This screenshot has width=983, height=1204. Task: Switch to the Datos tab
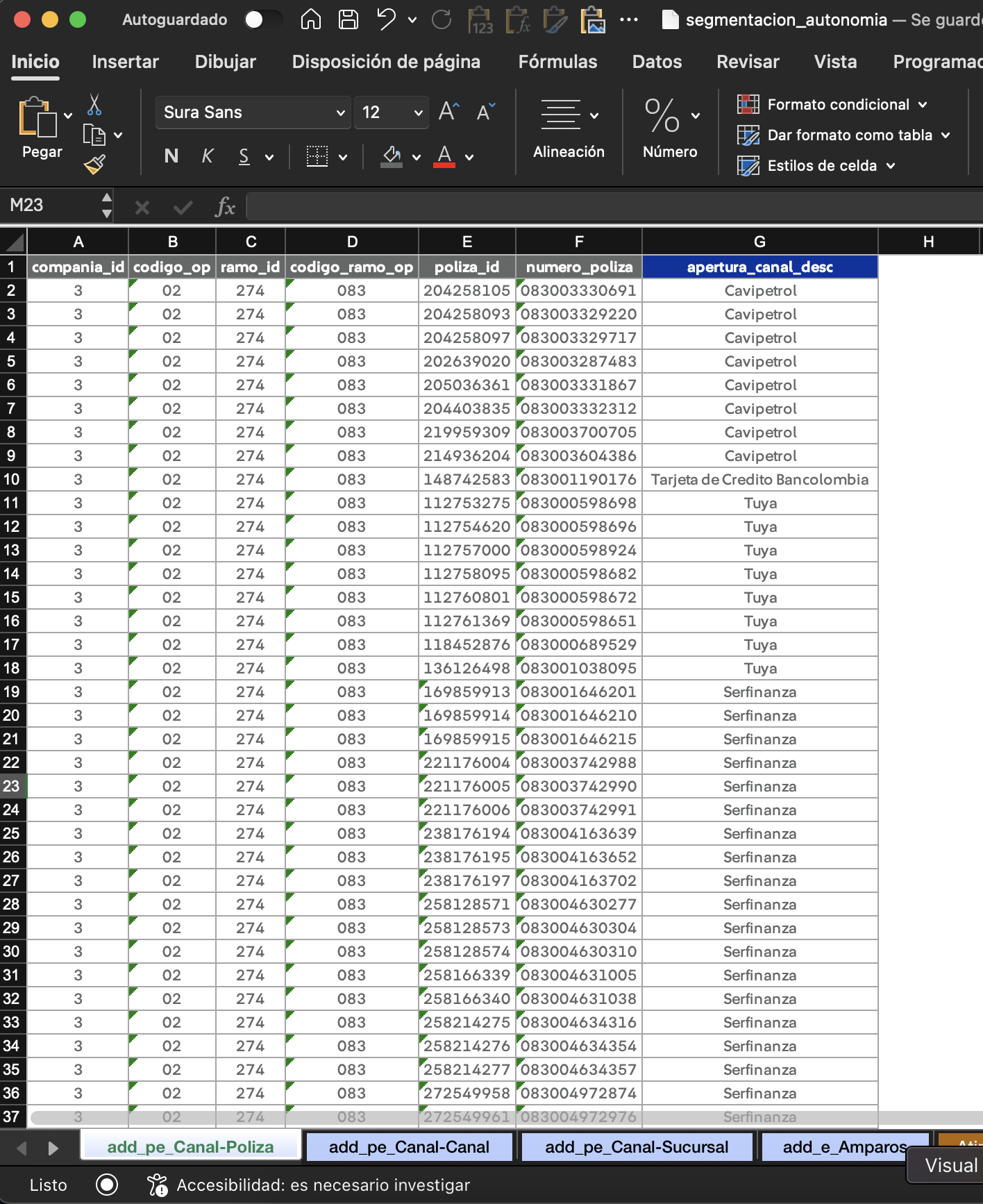click(657, 62)
